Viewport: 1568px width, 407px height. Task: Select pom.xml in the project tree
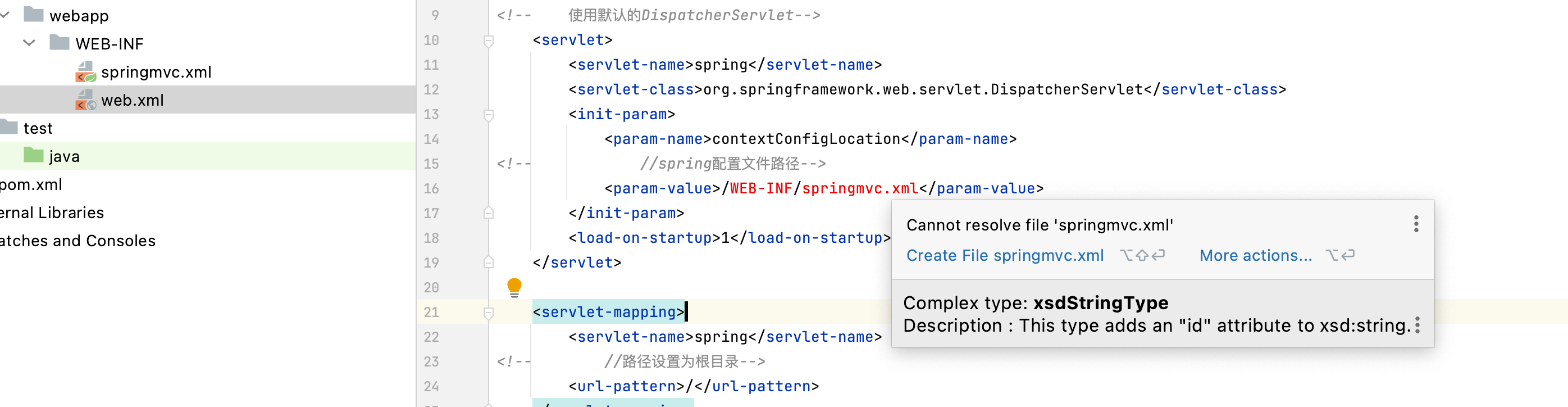[x=31, y=184]
